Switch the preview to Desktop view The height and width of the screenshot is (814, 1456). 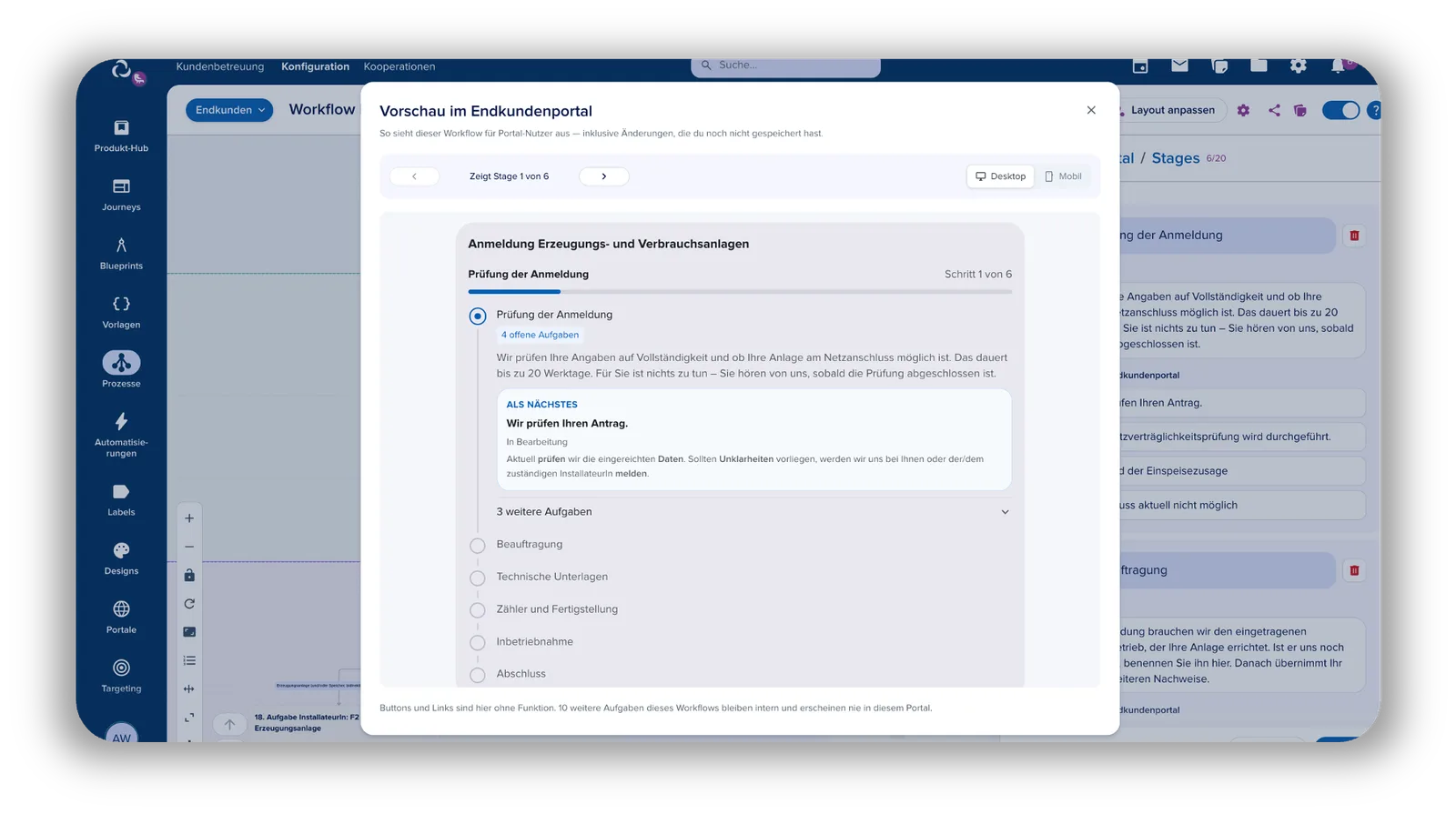click(x=1000, y=176)
